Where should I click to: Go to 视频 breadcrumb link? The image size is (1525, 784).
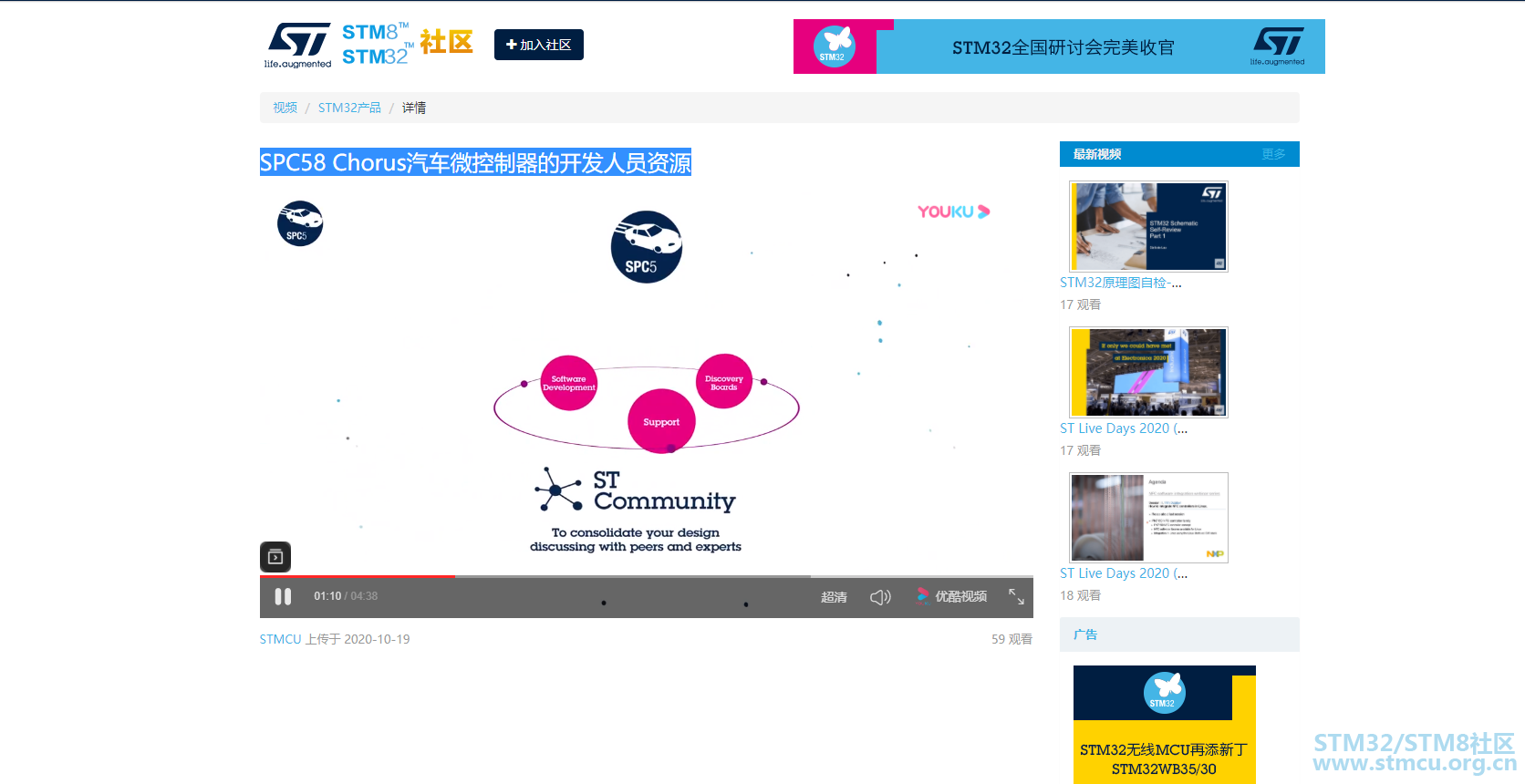pos(285,108)
